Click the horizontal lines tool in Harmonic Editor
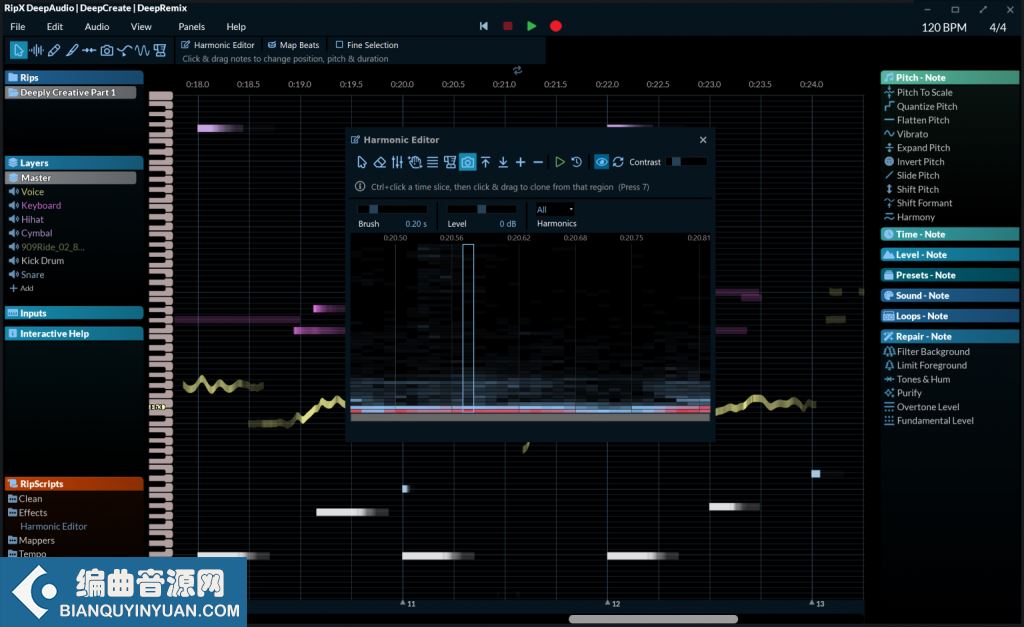The width and height of the screenshot is (1024, 627). [432, 162]
